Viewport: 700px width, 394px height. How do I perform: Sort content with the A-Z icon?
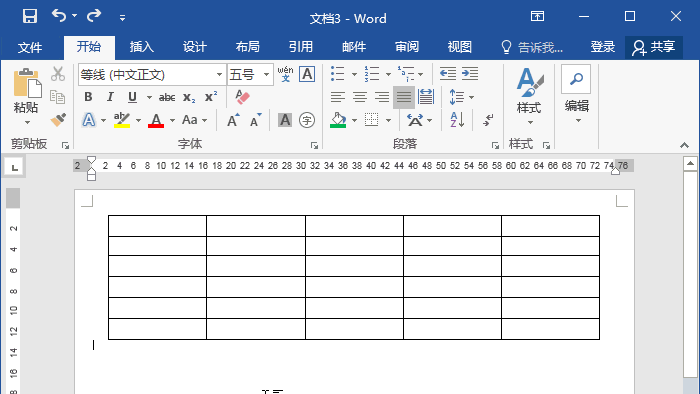coord(457,120)
